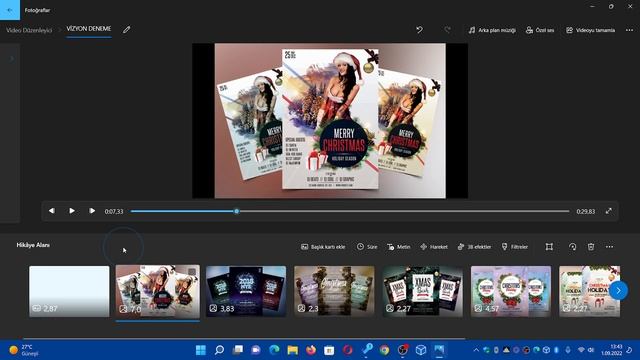The height and width of the screenshot is (360, 640).
Task: Expand the collapsed project library panel
Action: [x=11, y=59]
